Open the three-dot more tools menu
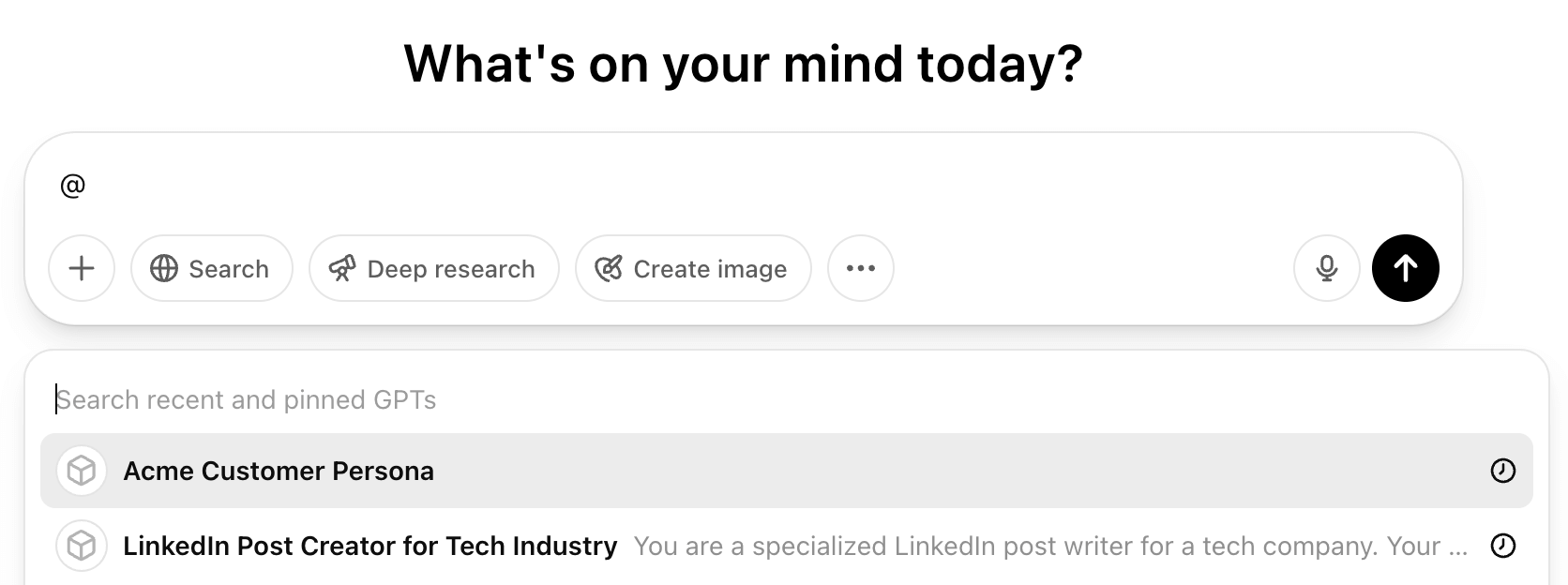The width and height of the screenshot is (1568, 585). pyautogui.click(x=861, y=268)
